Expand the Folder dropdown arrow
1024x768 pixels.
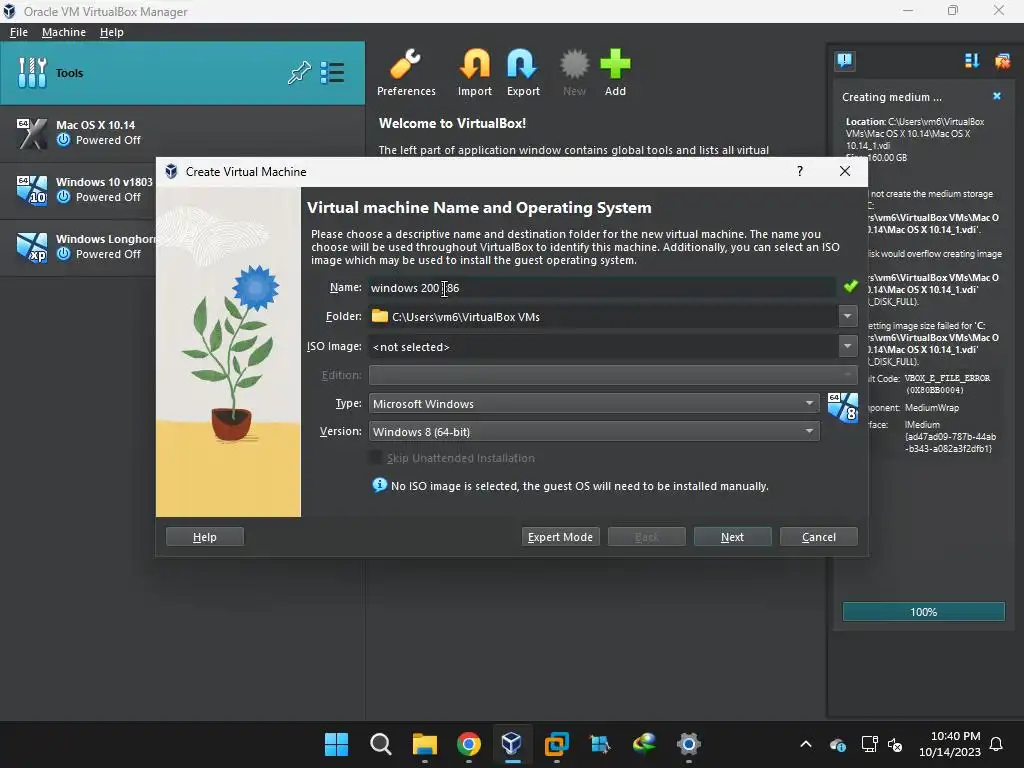pyautogui.click(x=848, y=316)
